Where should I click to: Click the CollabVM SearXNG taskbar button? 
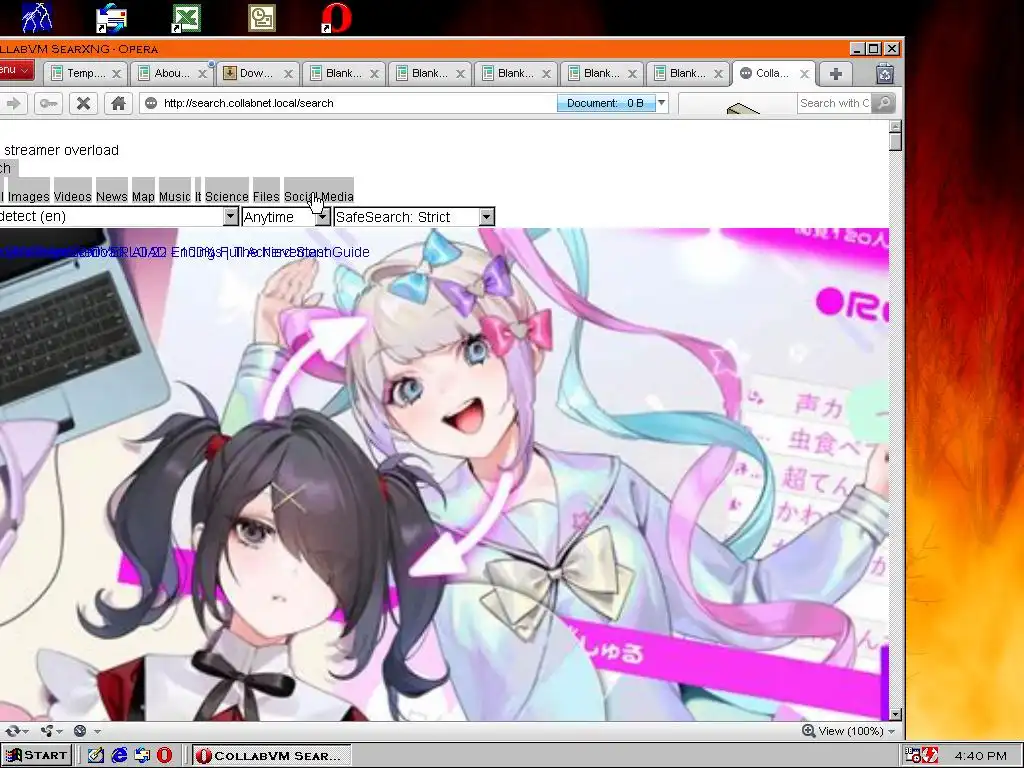pyautogui.click(x=272, y=756)
